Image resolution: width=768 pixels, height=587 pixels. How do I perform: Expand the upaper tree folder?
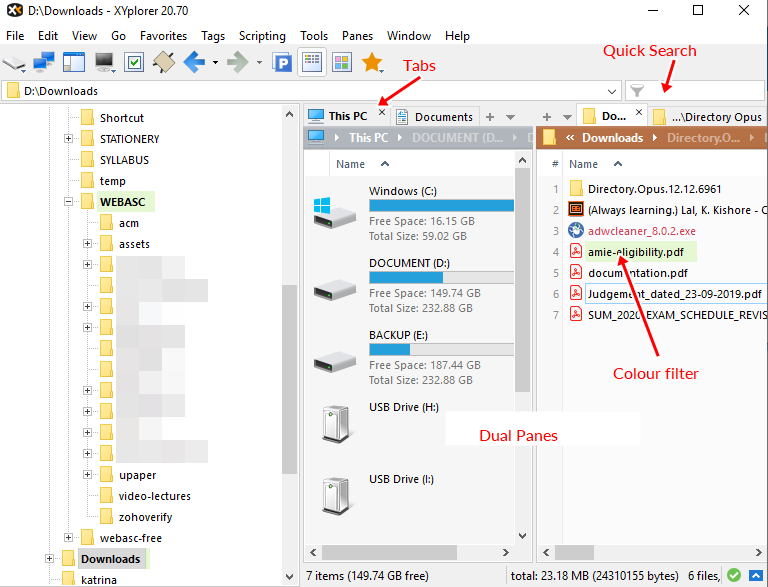point(87,474)
